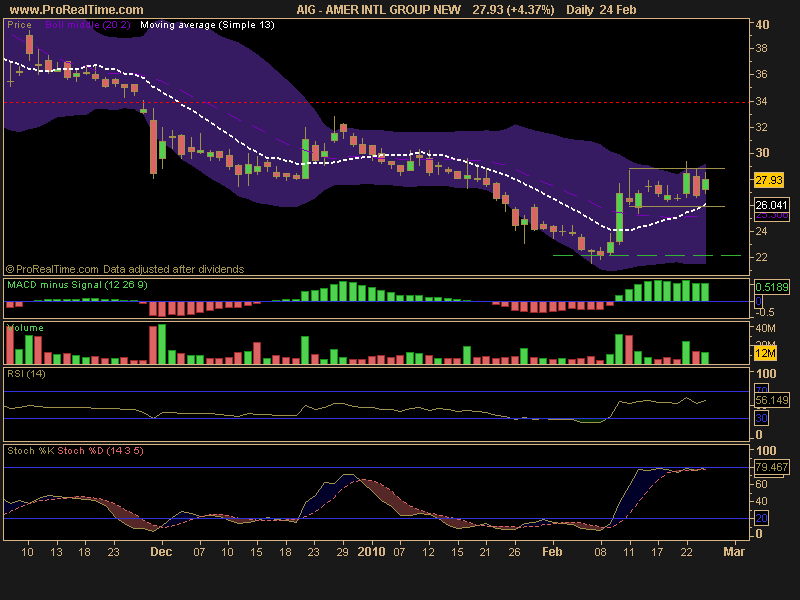The height and width of the screenshot is (600, 800).
Task: Click the 2010 label on the date axis
Action: pyautogui.click(x=371, y=552)
